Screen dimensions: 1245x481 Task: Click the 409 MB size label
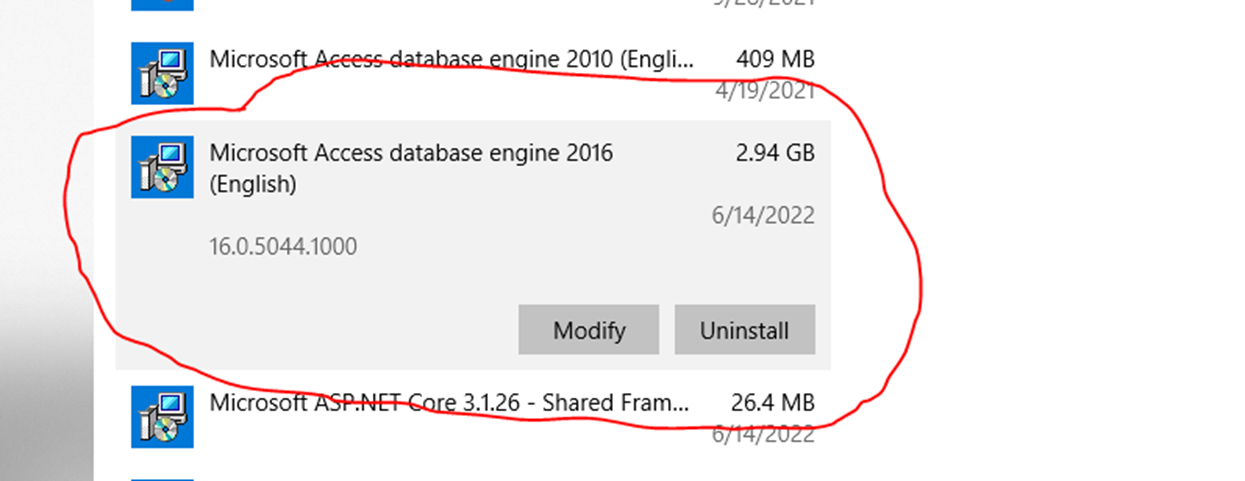(774, 59)
